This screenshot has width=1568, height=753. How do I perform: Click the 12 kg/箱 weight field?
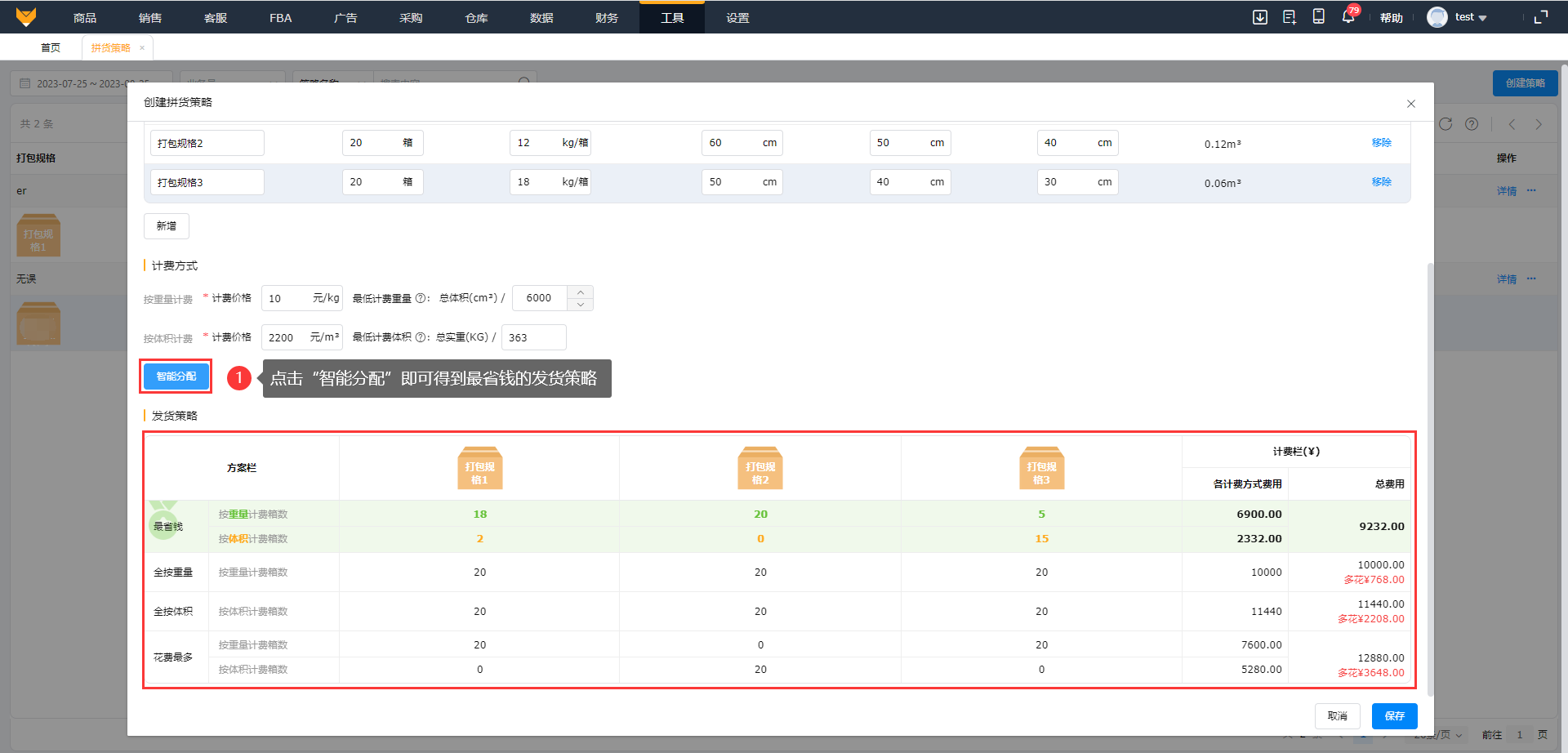550,143
